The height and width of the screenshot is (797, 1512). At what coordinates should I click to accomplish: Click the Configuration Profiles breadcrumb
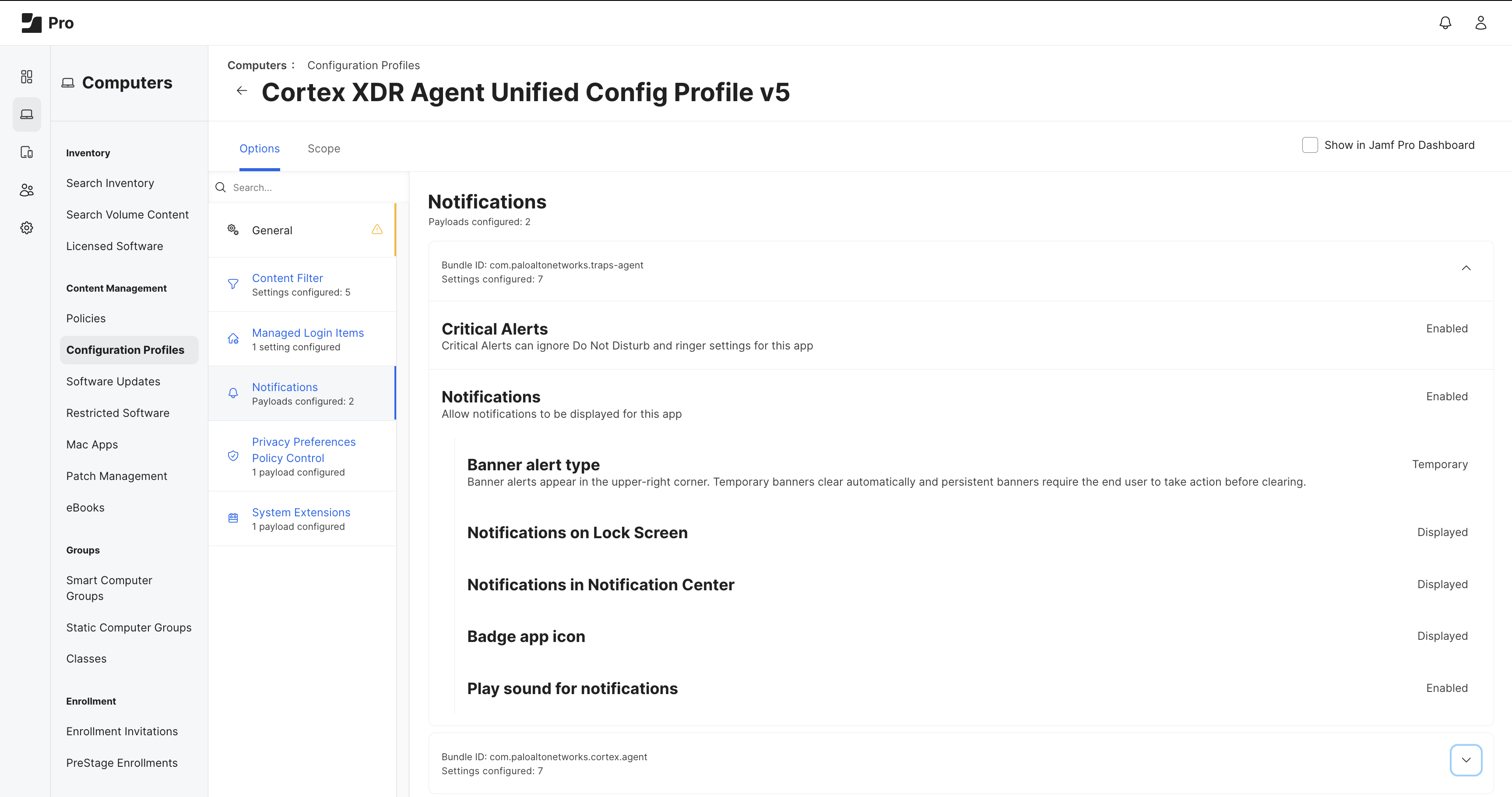(363, 65)
